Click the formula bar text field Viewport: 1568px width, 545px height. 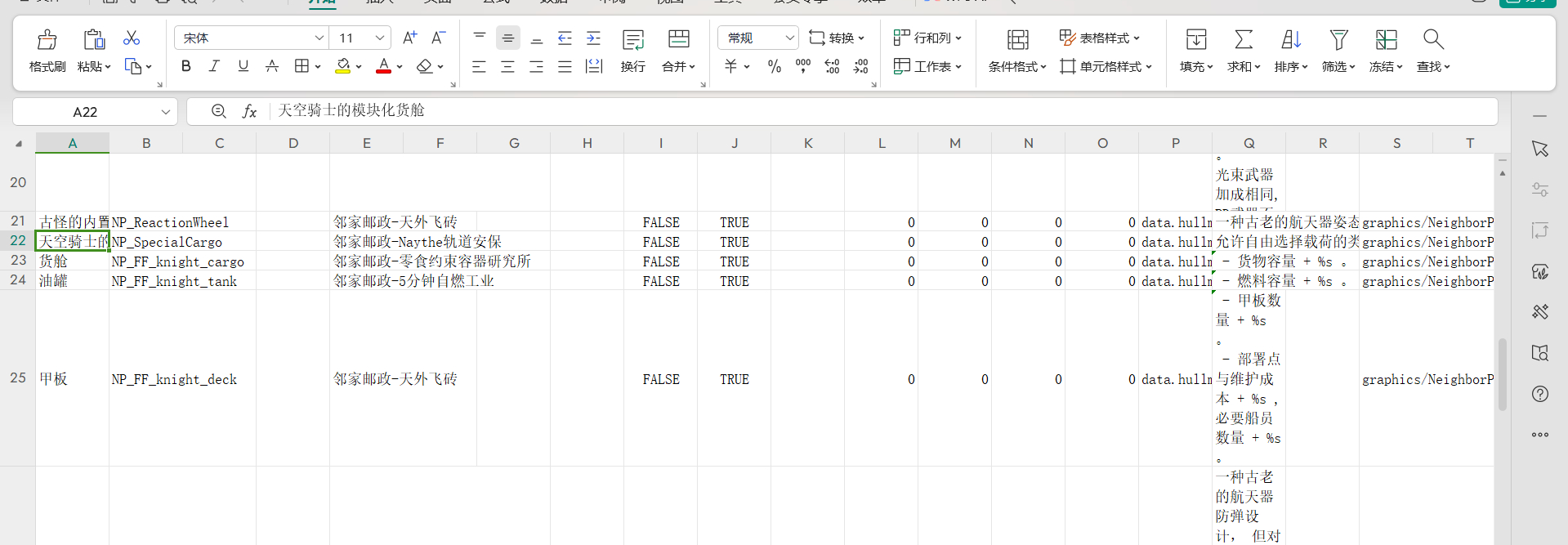coord(882,111)
